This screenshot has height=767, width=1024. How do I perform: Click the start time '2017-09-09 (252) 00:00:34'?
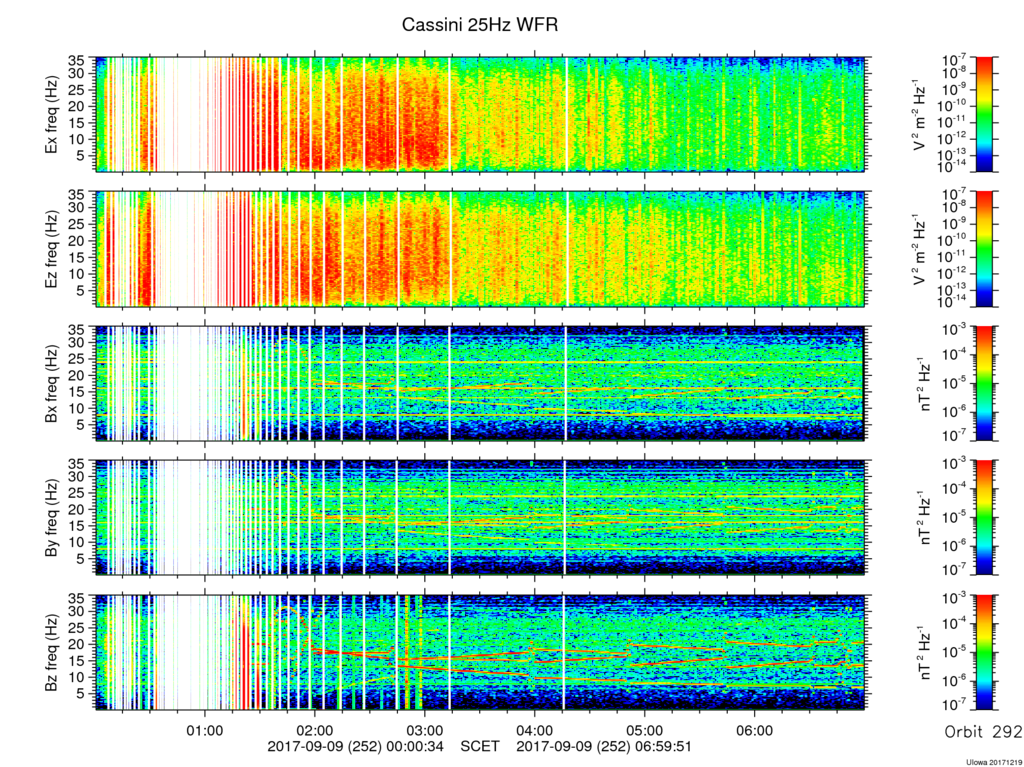(355, 746)
